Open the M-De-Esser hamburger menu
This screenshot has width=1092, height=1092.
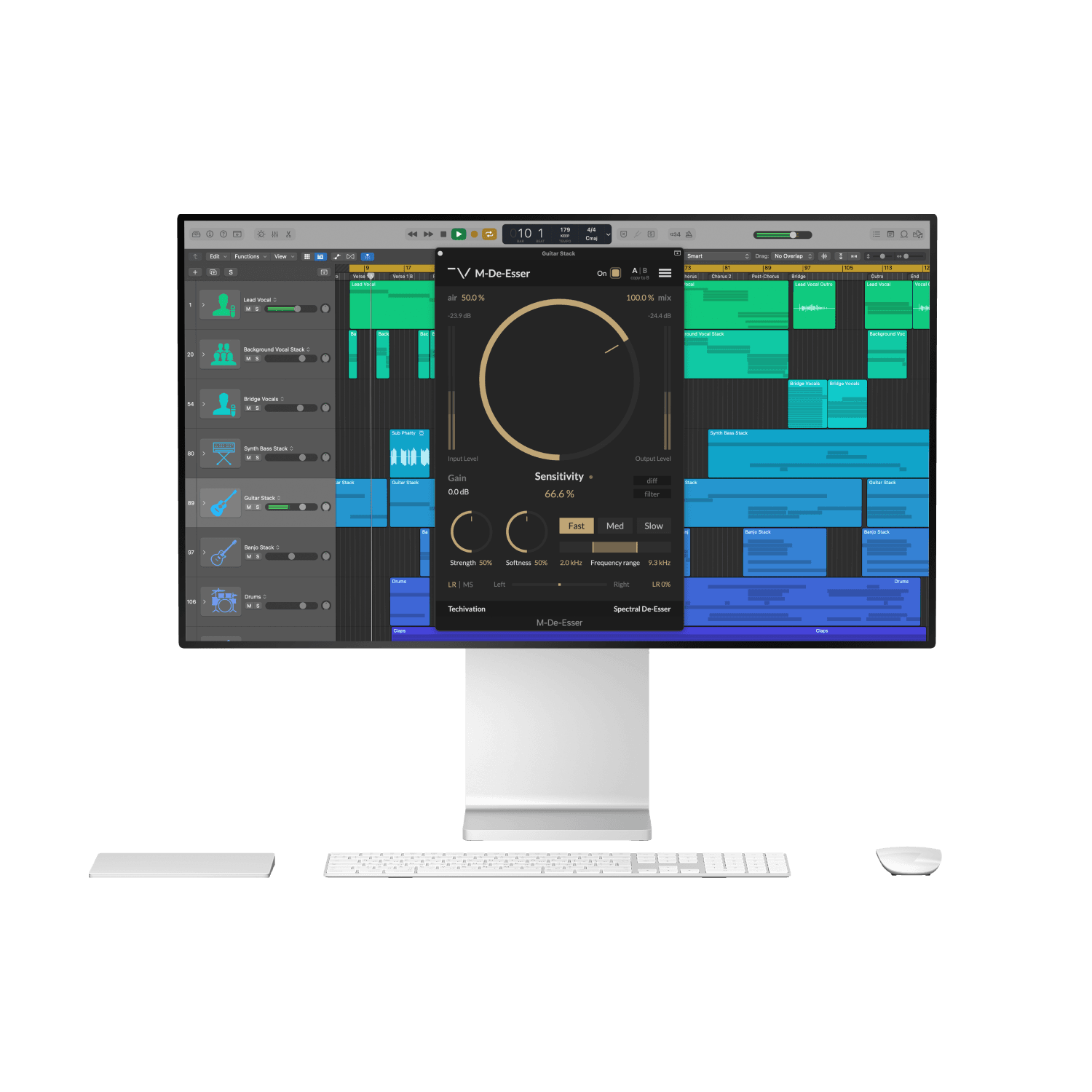coord(665,273)
